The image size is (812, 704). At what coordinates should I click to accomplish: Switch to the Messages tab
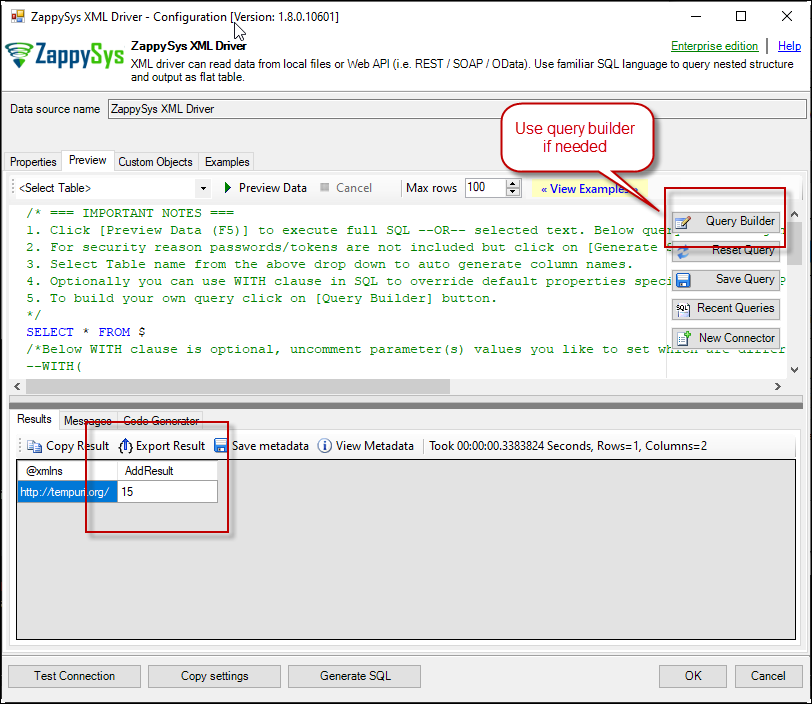pyautogui.click(x=88, y=421)
